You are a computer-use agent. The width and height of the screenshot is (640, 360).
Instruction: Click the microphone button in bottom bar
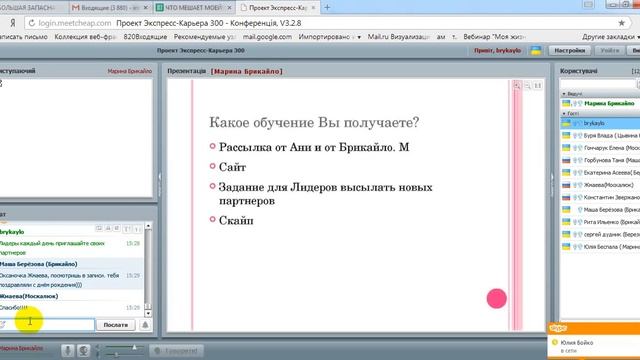[68, 350]
